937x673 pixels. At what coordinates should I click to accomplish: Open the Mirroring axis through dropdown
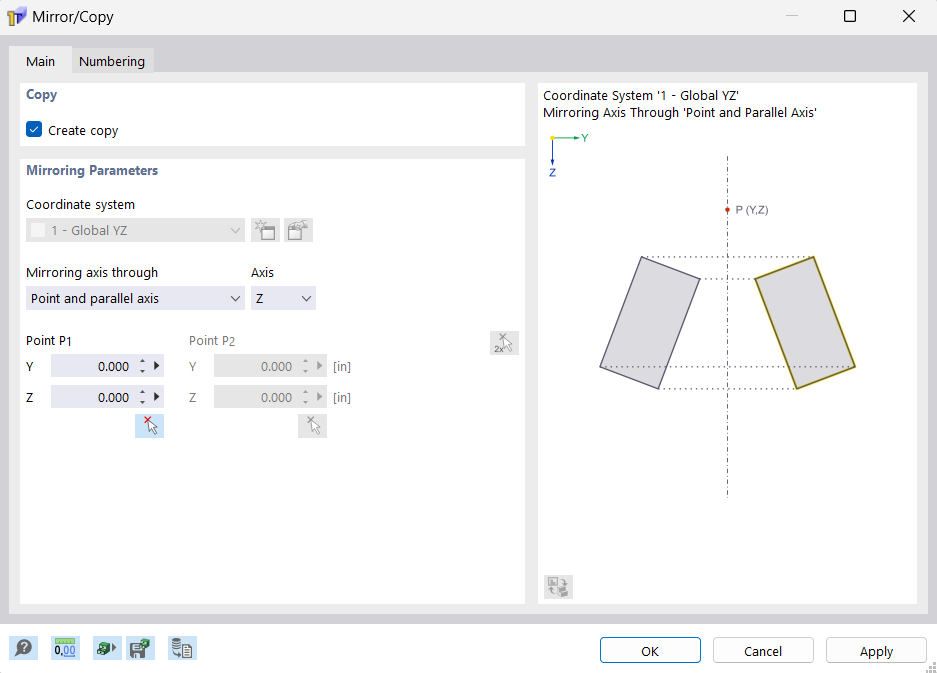coord(235,297)
